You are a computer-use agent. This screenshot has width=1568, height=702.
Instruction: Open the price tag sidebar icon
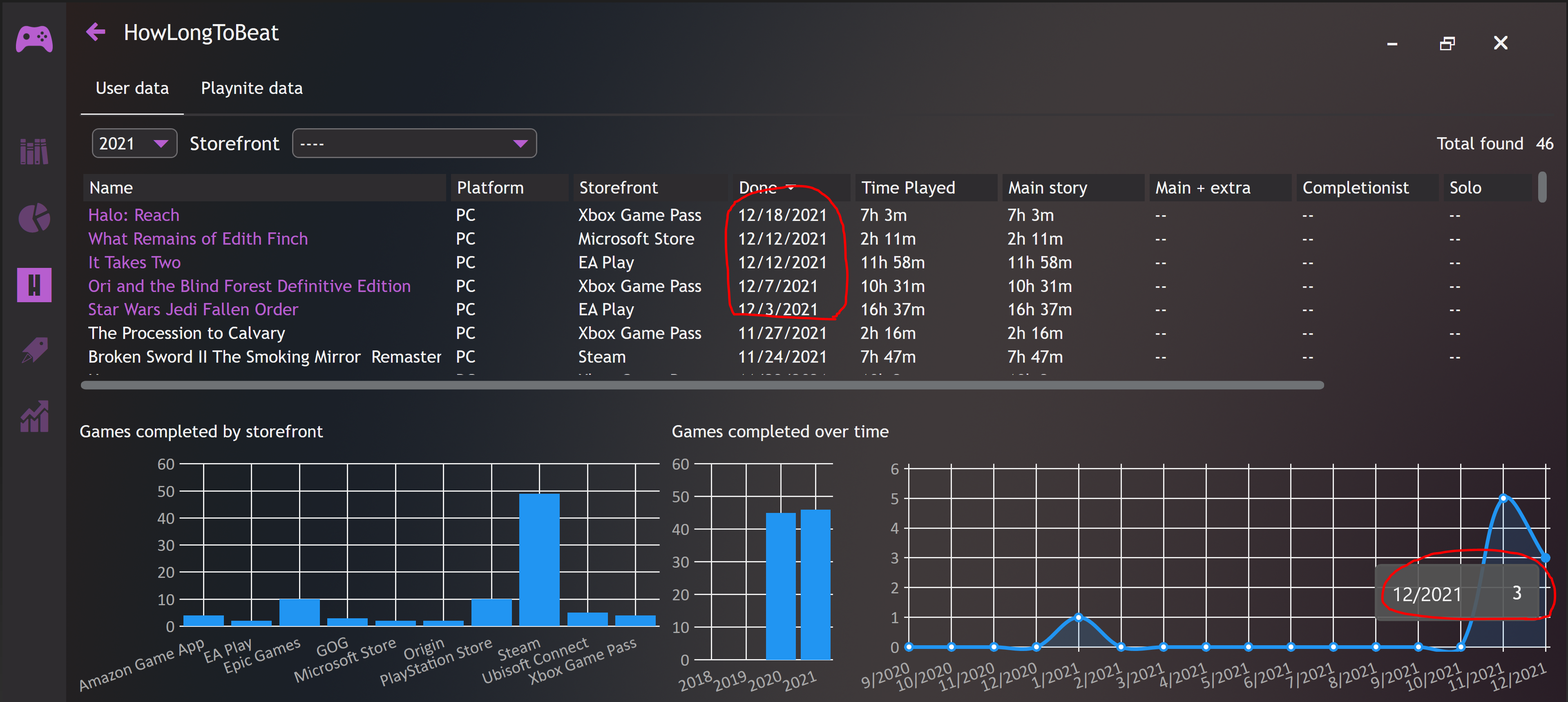pos(34,350)
